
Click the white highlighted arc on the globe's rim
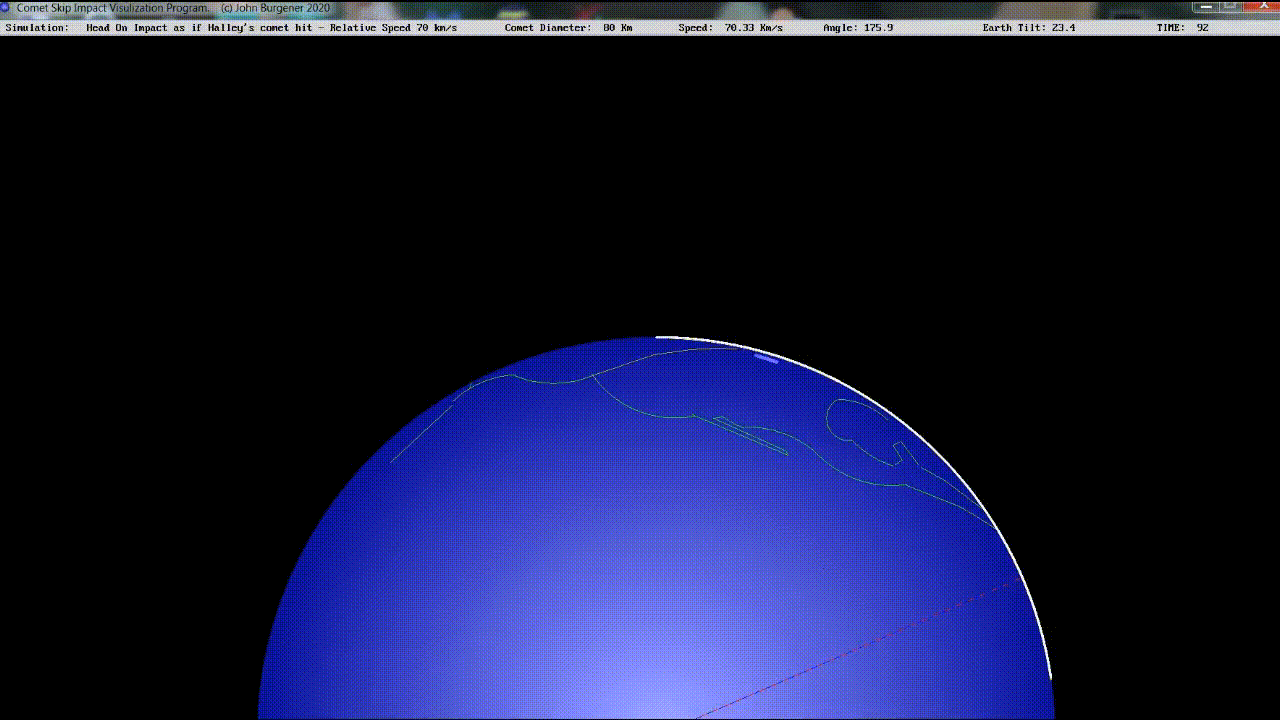click(900, 418)
